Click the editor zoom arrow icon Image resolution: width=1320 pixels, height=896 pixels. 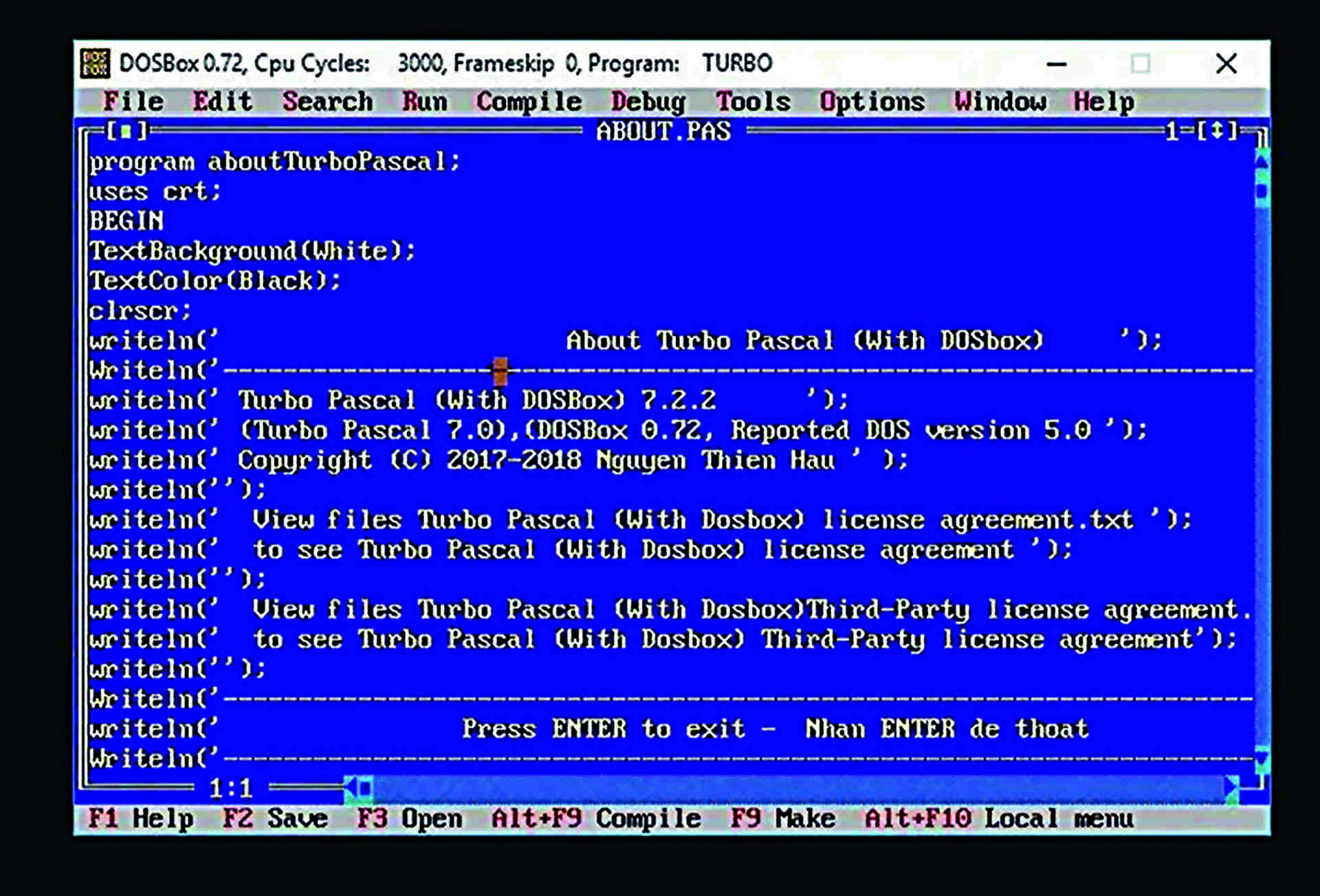pyautogui.click(x=1218, y=131)
